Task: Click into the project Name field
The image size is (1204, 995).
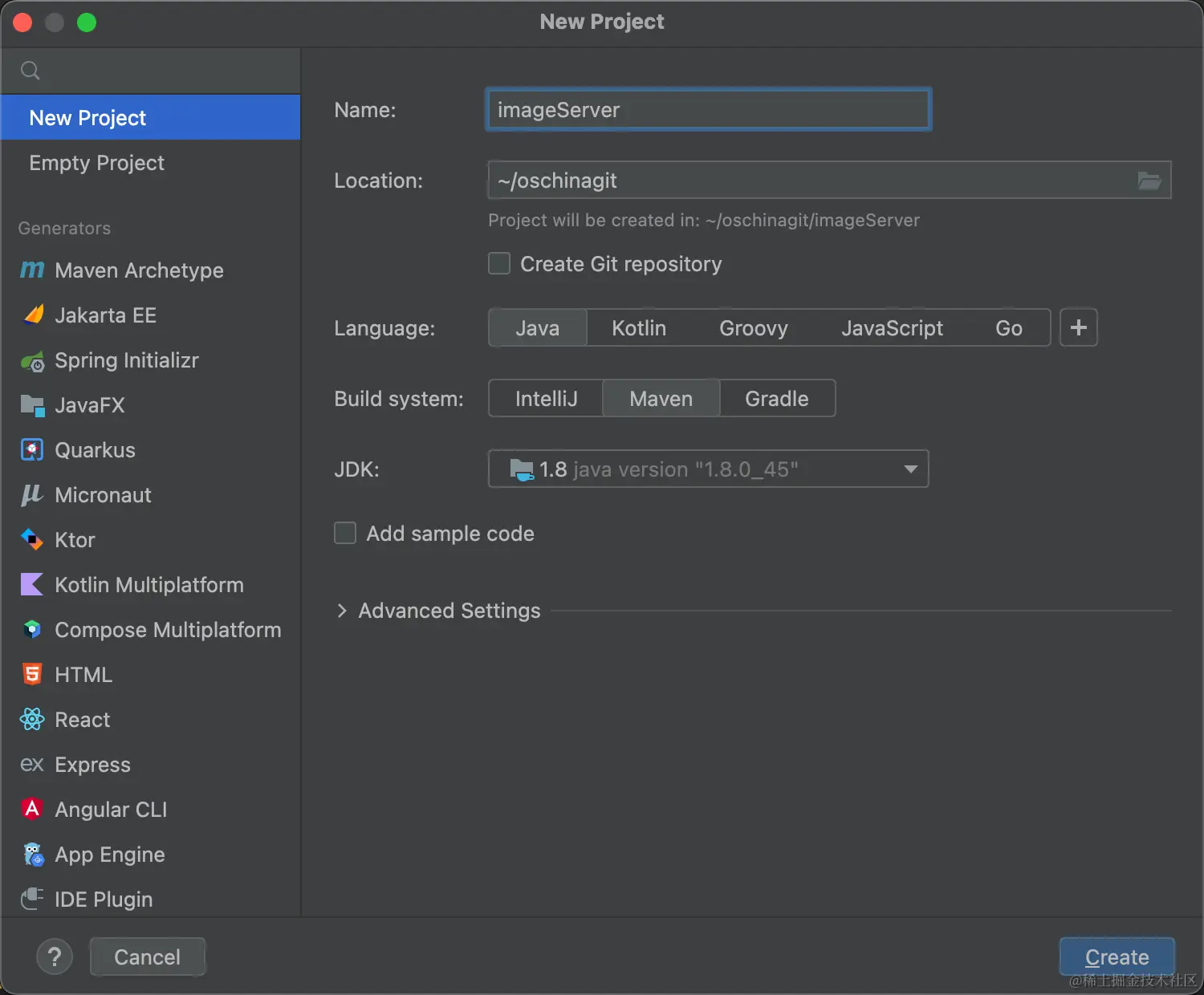Action: tap(708, 110)
